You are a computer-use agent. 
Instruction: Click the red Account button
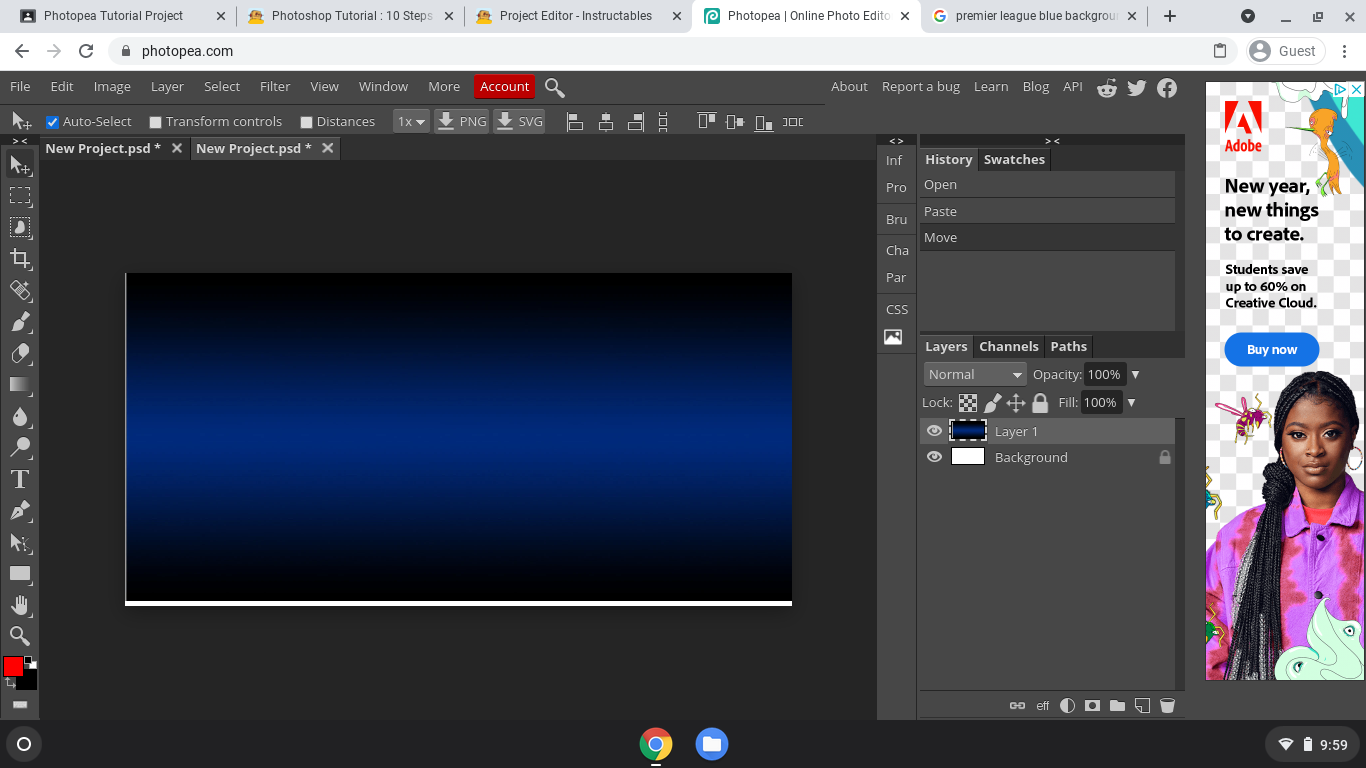point(504,86)
